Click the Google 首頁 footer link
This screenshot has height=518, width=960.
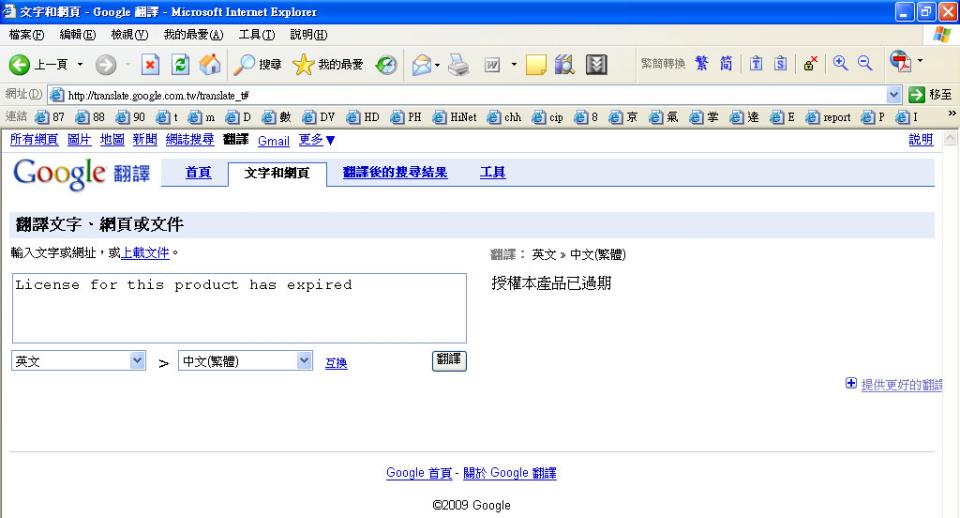coord(419,473)
